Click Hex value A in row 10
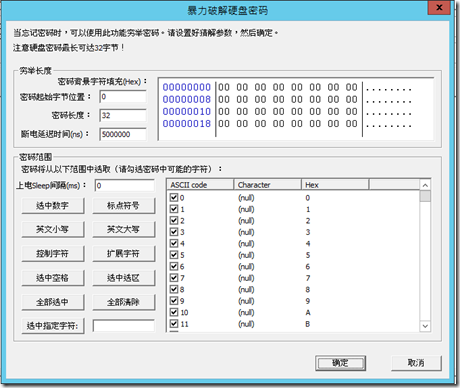This screenshot has width=460, height=388. pos(308,312)
